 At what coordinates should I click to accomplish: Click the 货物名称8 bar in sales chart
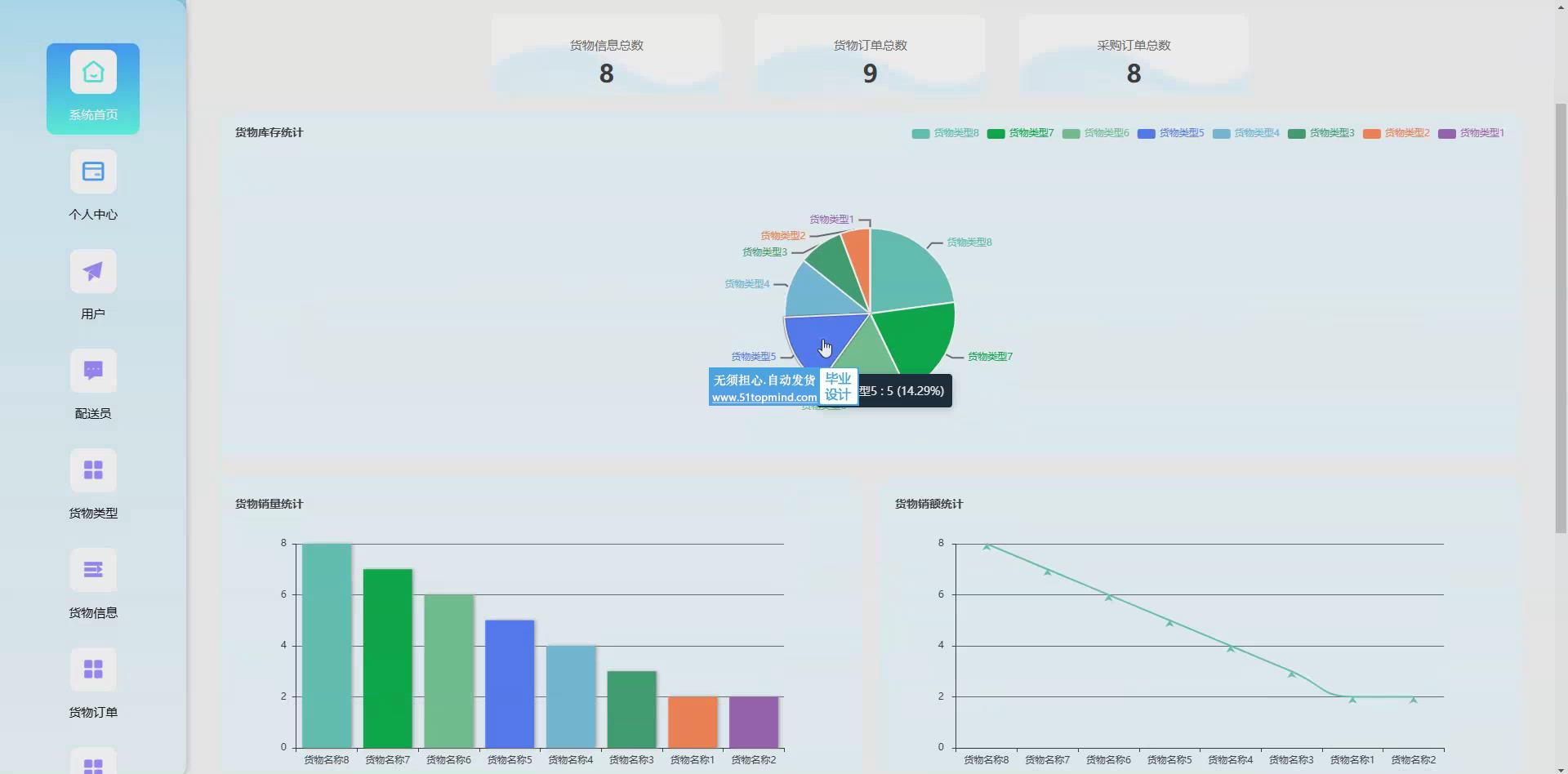pyautogui.click(x=327, y=645)
